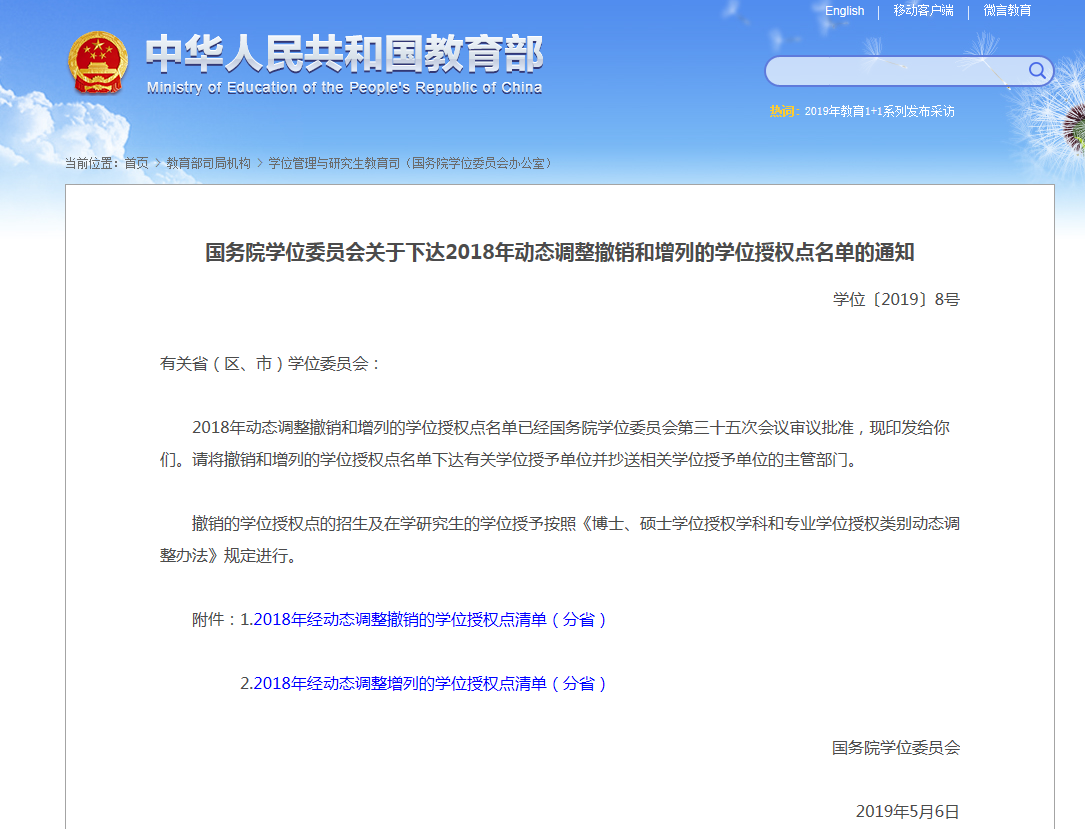Focus the search input box
The width and height of the screenshot is (1085, 829).
click(896, 71)
